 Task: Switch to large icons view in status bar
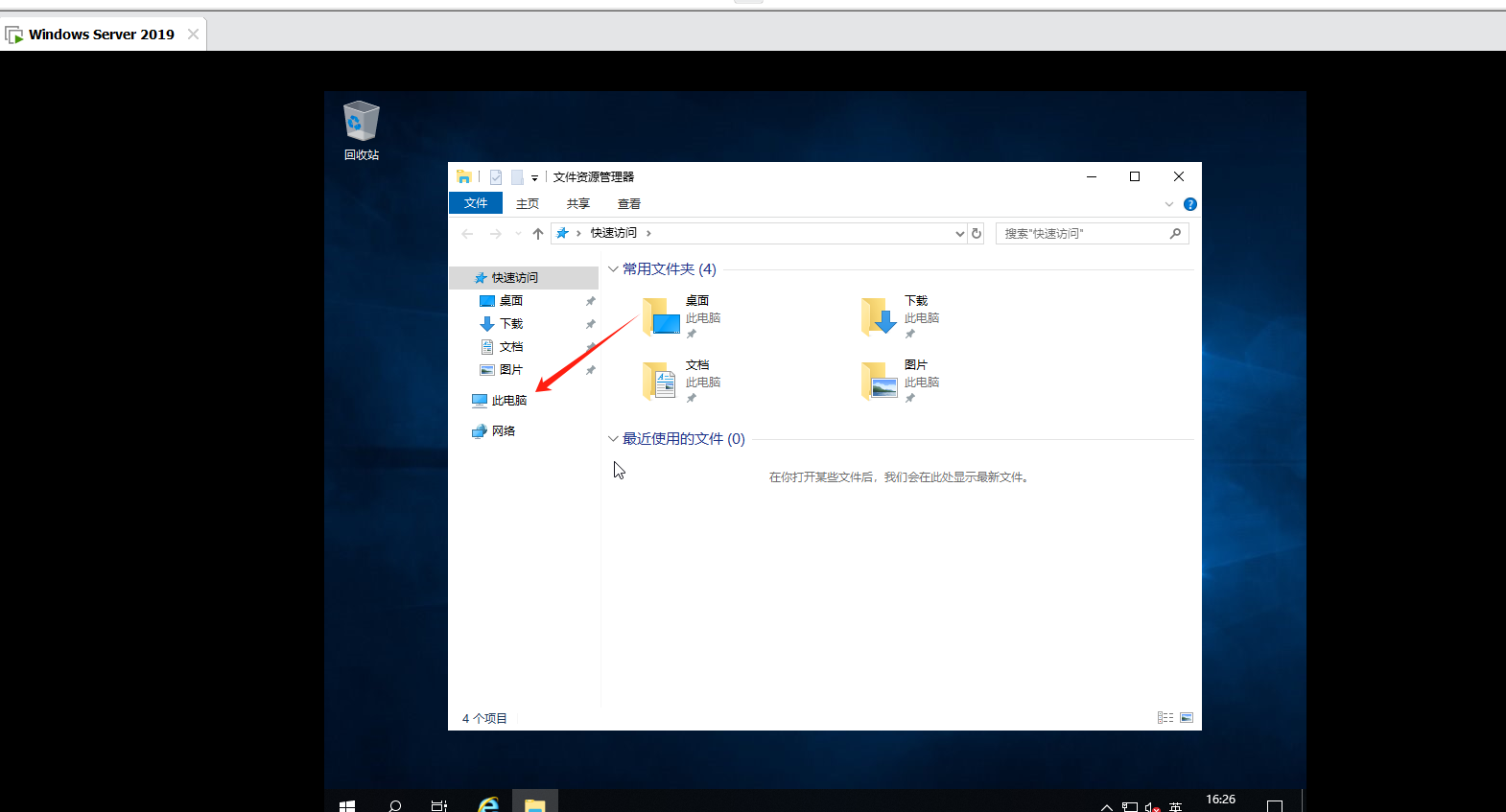tap(1187, 718)
